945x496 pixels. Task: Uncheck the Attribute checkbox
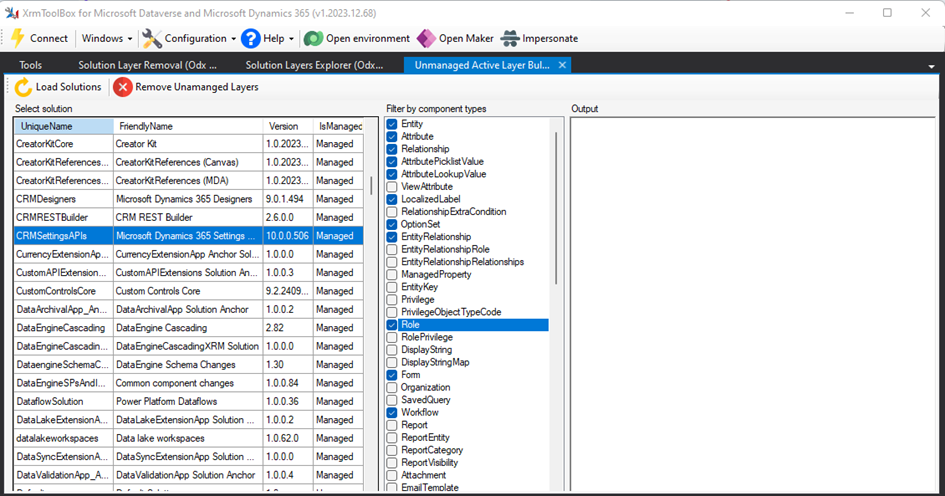tap(392, 137)
